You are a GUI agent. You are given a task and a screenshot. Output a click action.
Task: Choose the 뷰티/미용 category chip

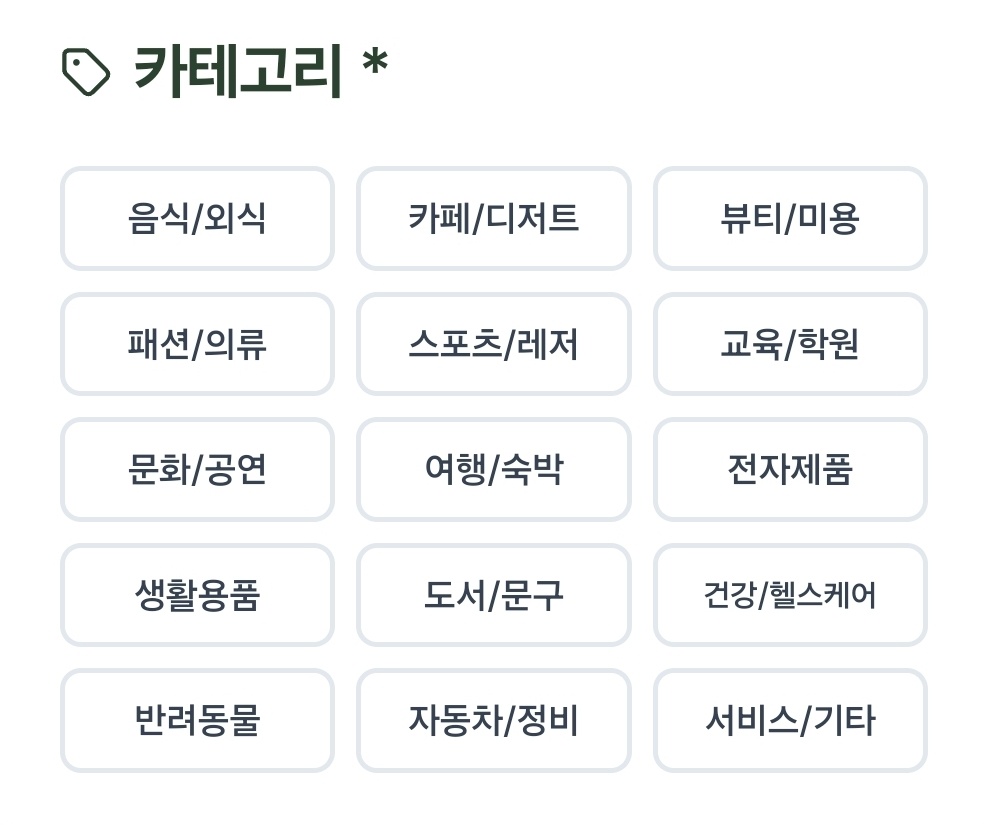coord(790,219)
